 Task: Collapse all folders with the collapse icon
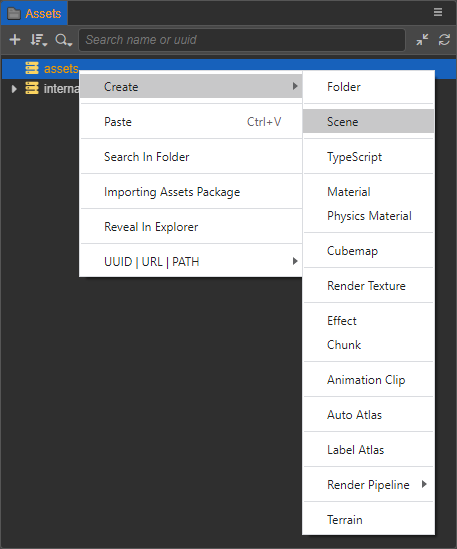pyautogui.click(x=422, y=40)
